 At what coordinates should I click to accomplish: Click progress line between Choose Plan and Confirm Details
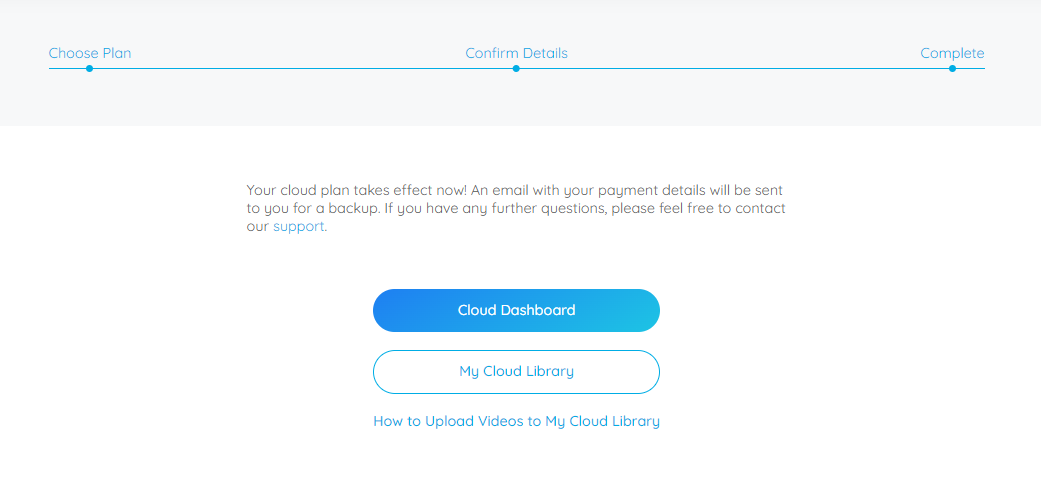click(303, 68)
